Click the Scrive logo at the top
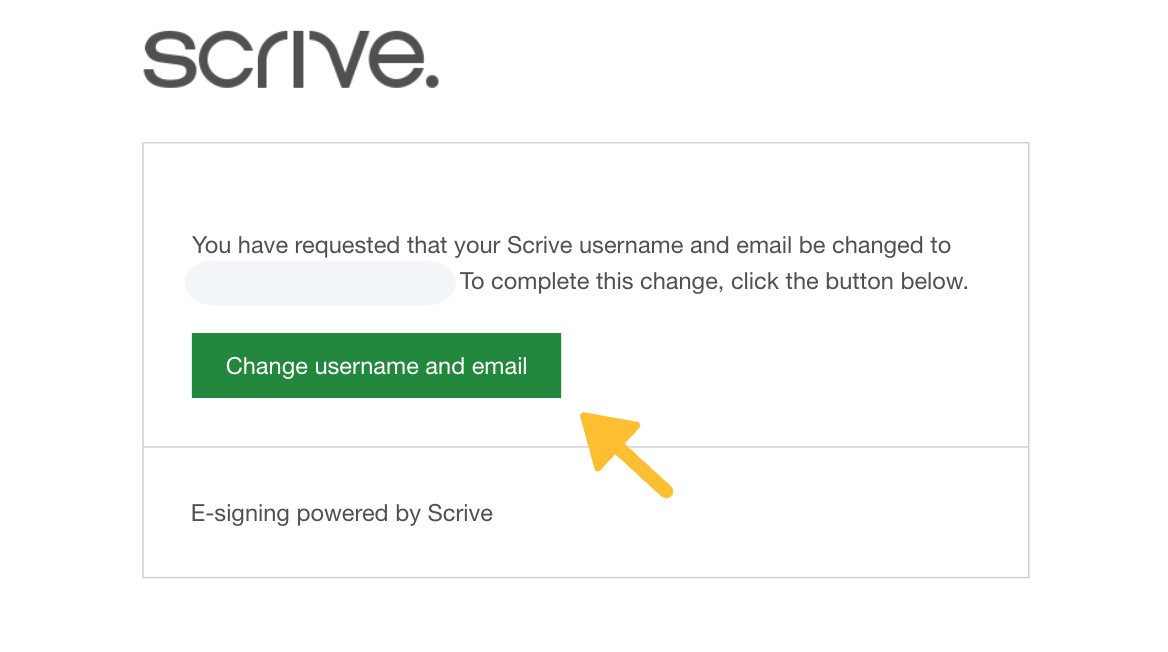Viewport: 1168px width, 652px height. click(290, 60)
